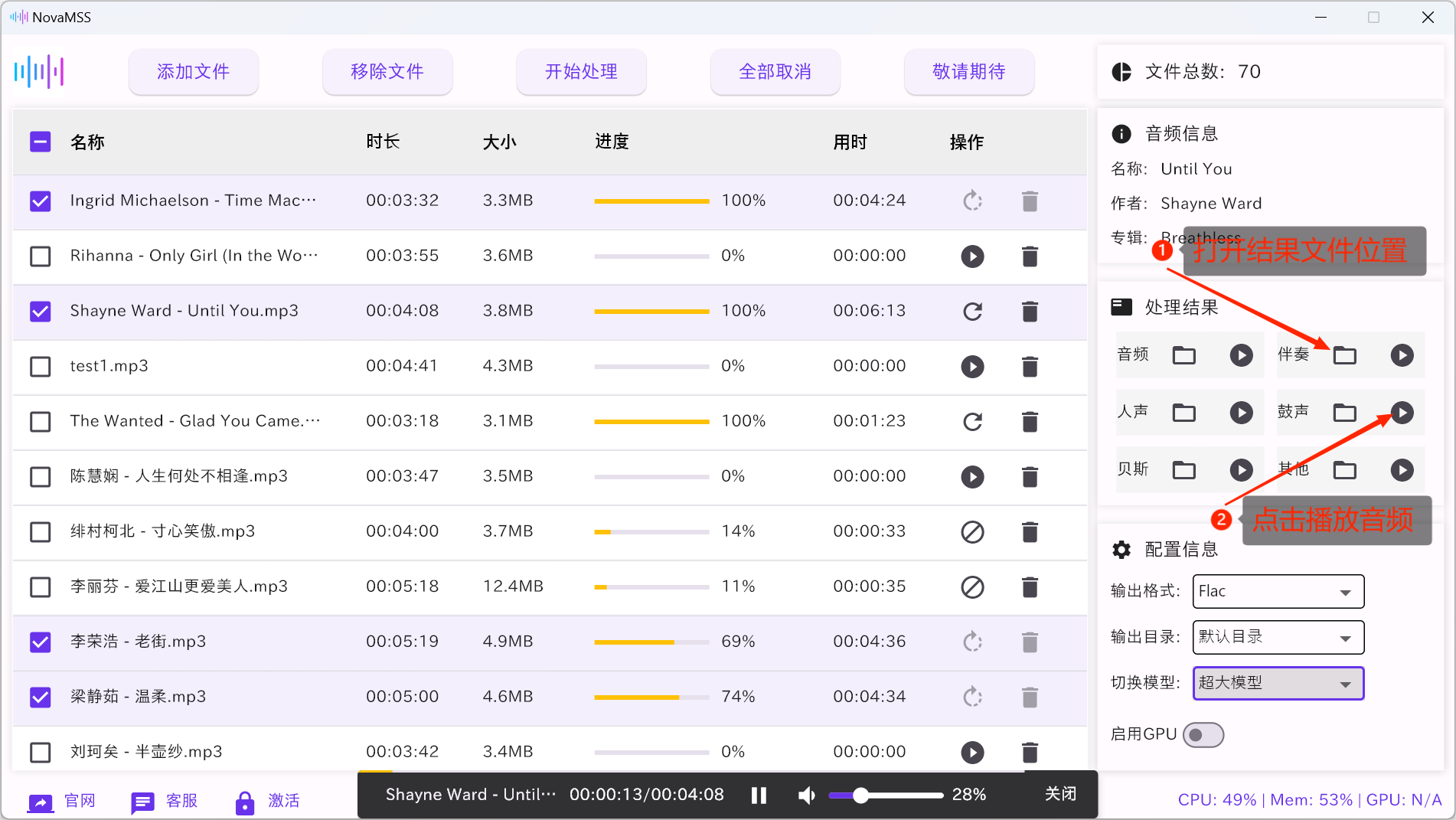Expand the 输出目录 dropdown
This screenshot has width=1456, height=820.
tap(1278, 637)
